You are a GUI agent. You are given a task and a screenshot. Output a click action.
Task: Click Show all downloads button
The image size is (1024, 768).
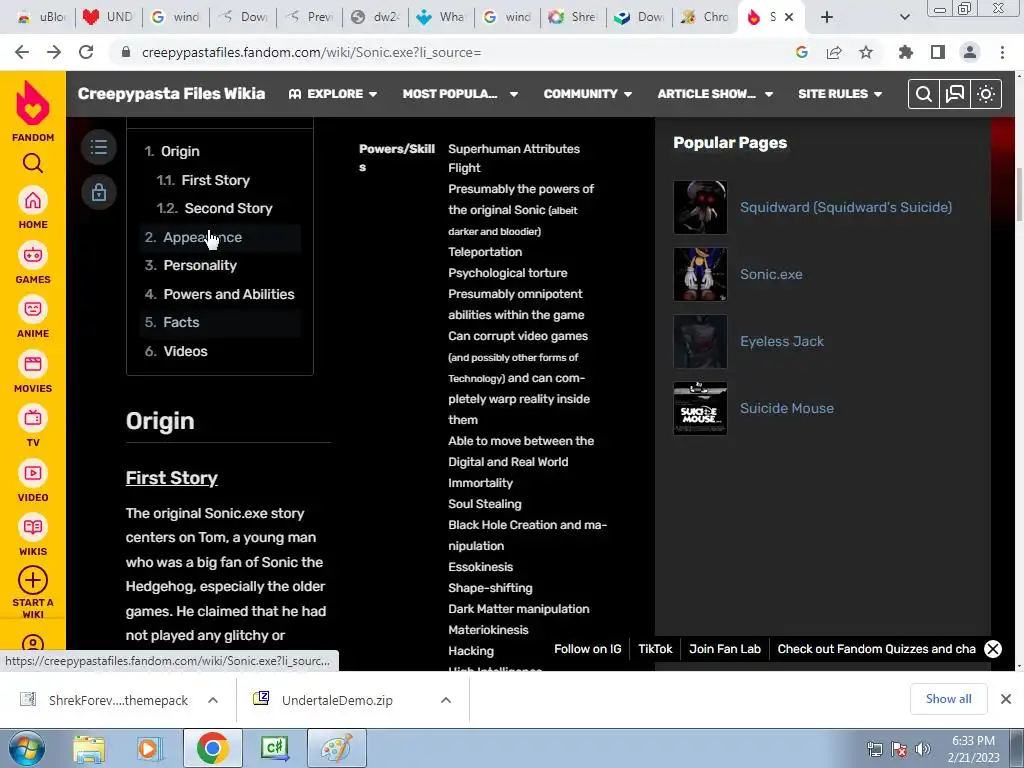tap(948, 699)
